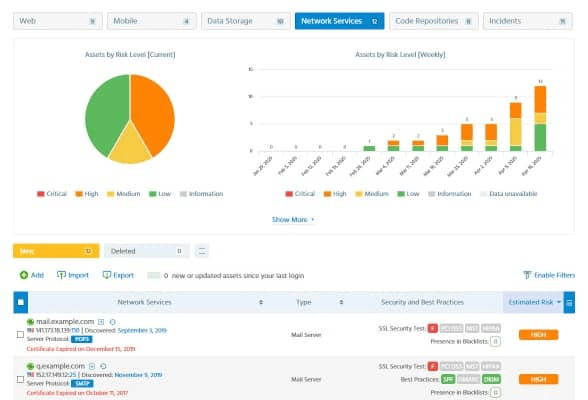Screen dimensions: 588x400
Task: Open the q.example.com asset link
Action: [x=60, y=366]
